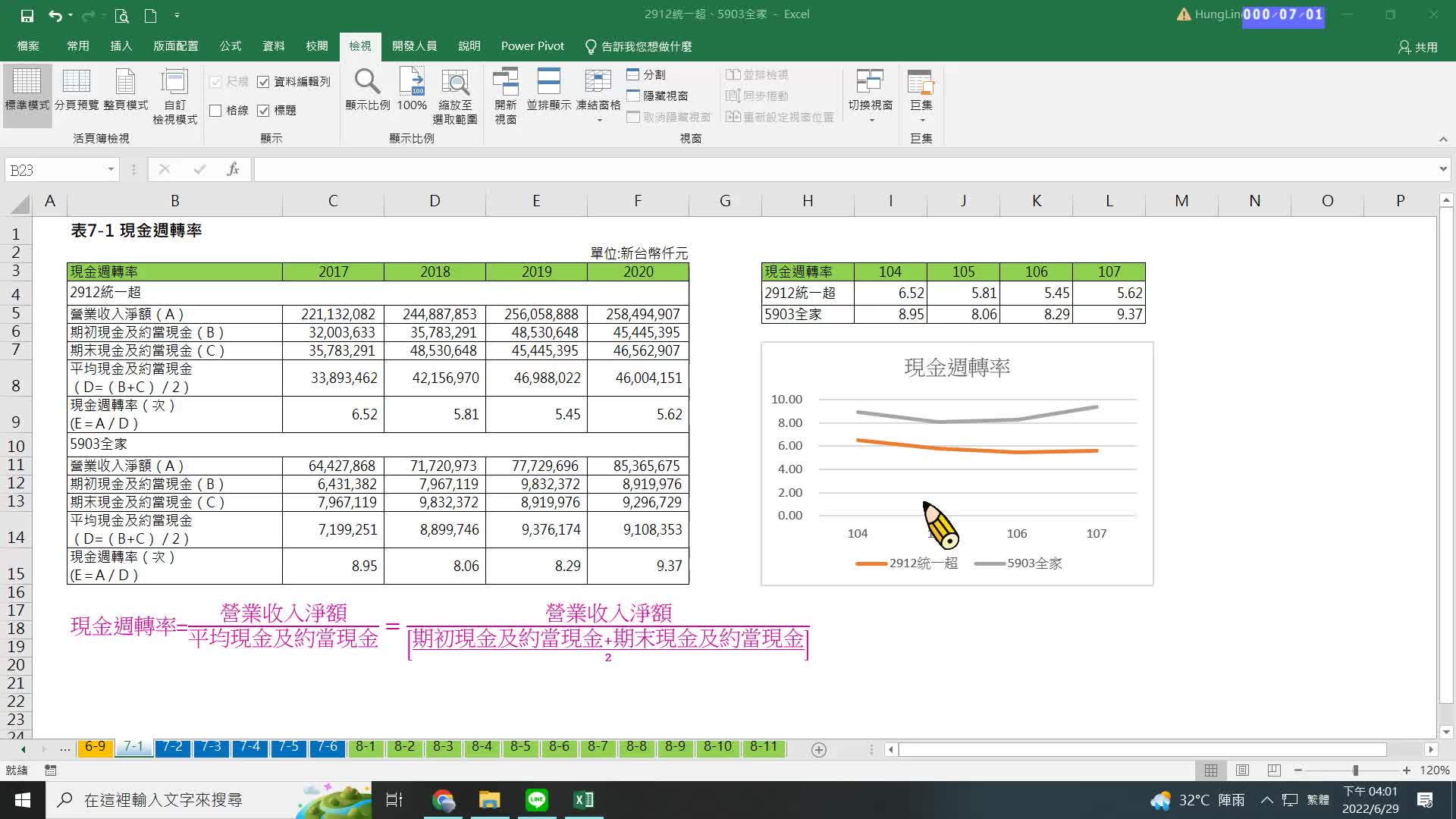The image size is (1456, 819).
Task: Click 並排顯示 Arrange All icon
Action: (x=548, y=91)
